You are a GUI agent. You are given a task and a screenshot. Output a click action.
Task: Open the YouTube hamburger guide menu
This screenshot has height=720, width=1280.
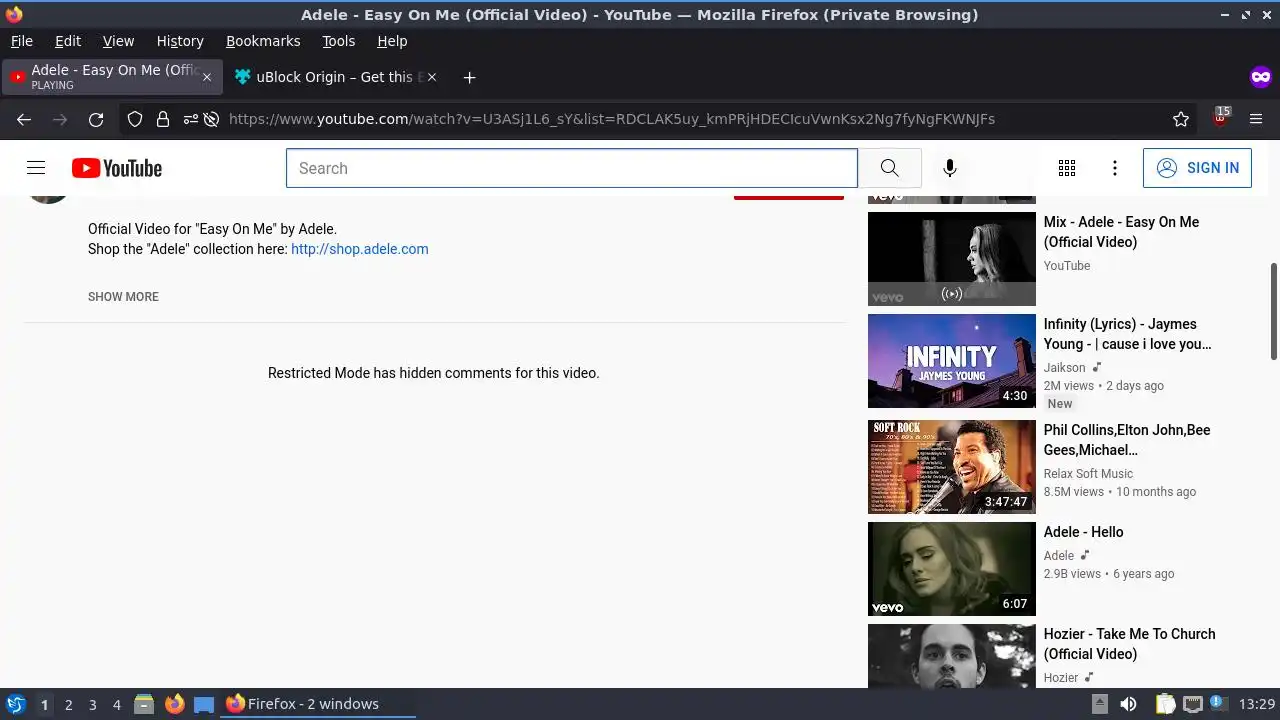click(x=36, y=168)
